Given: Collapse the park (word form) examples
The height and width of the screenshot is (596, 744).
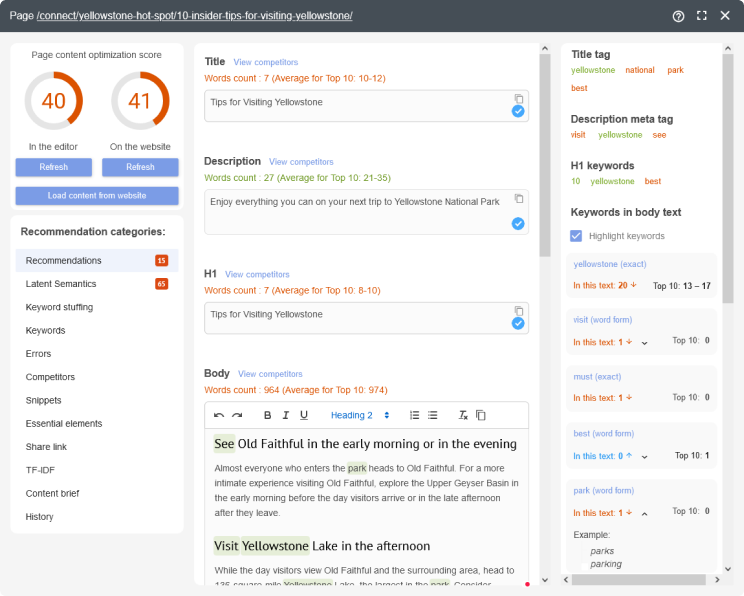Looking at the screenshot, I should 644,513.
